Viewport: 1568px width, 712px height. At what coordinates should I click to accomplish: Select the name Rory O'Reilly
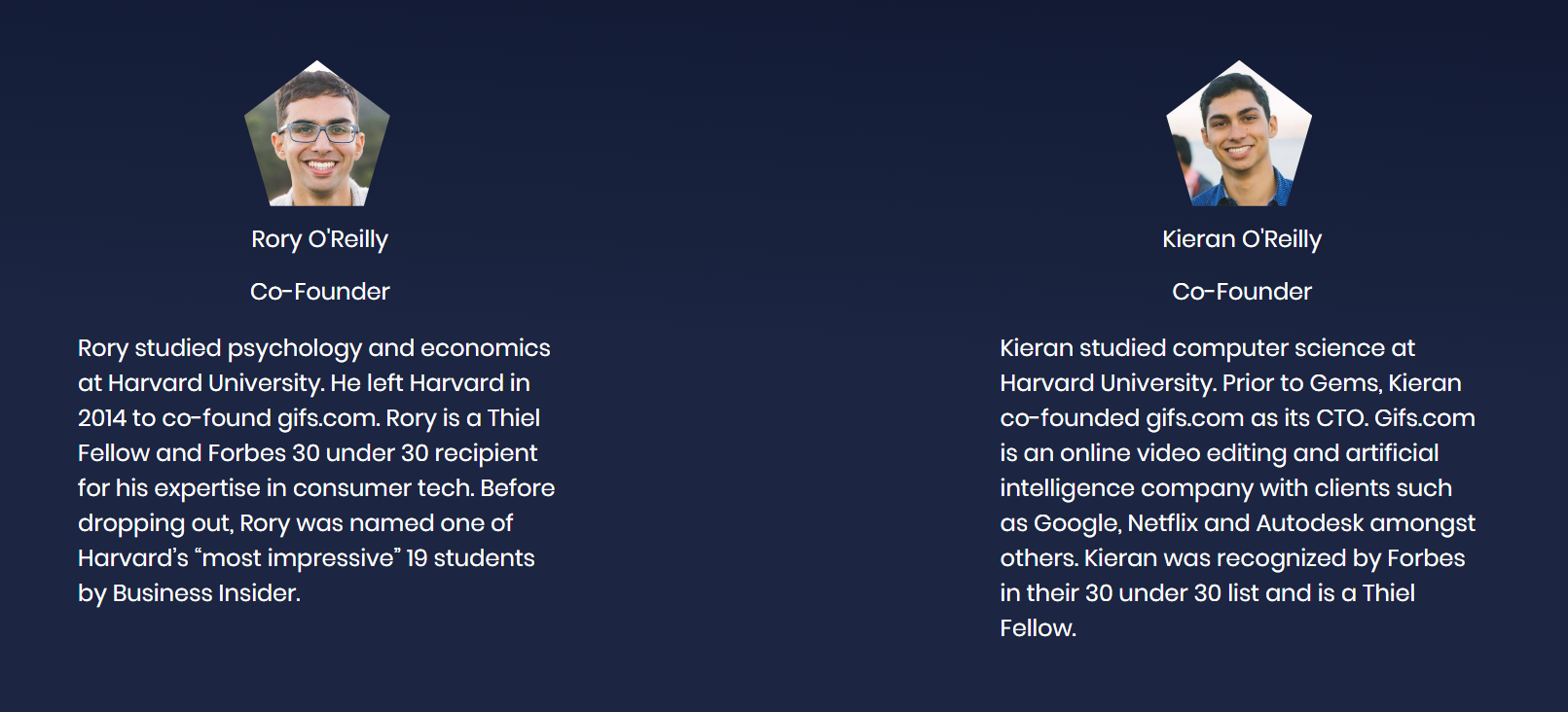pyautogui.click(x=319, y=239)
